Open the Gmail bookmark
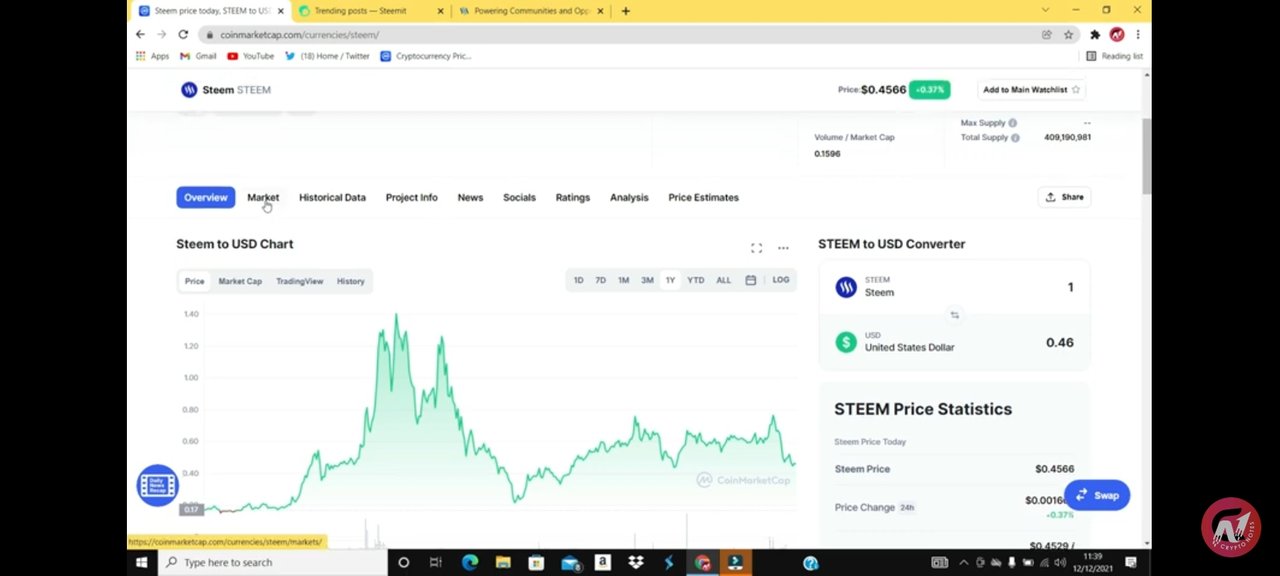1280x576 pixels. tap(198, 56)
